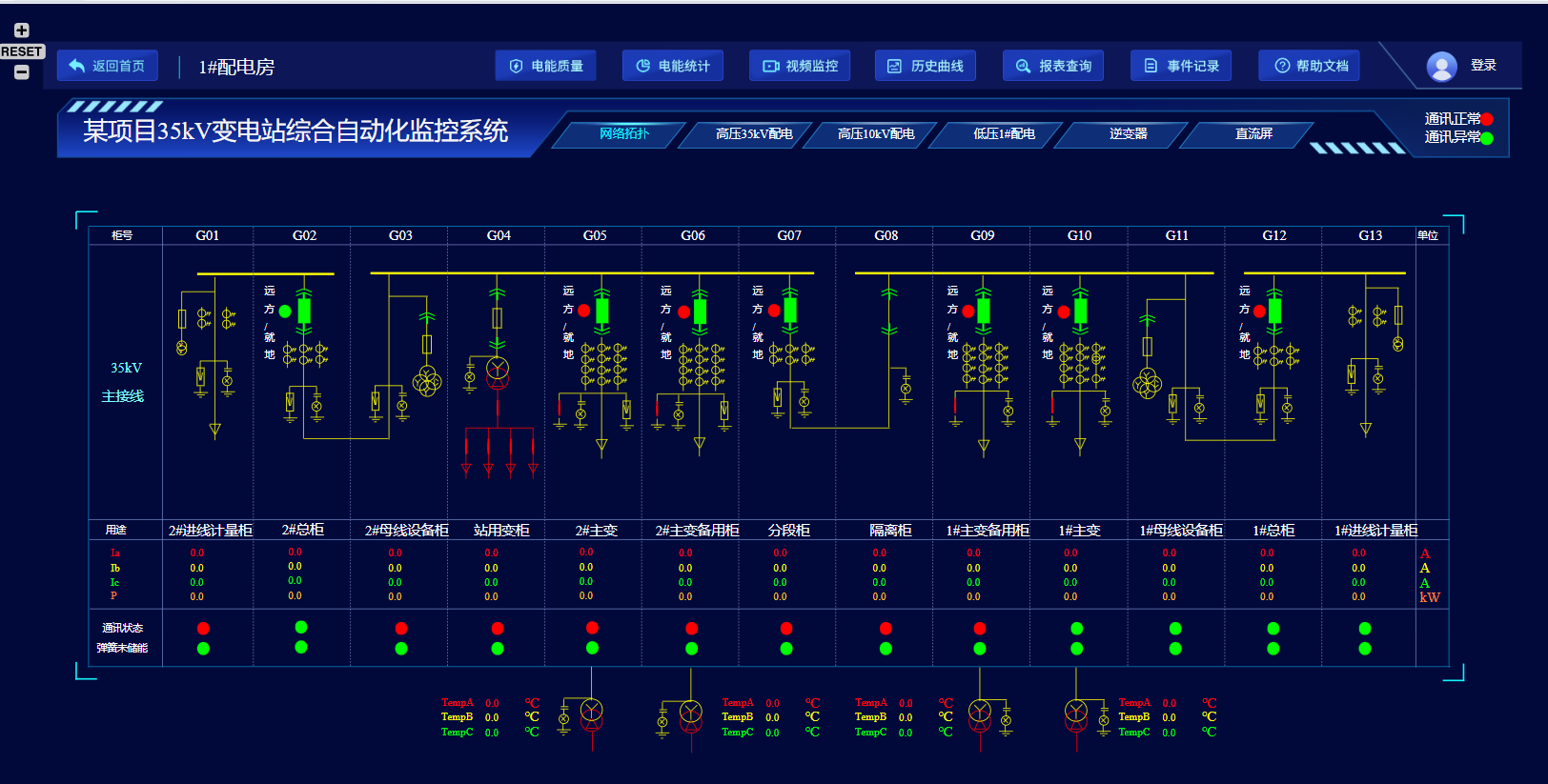The image size is (1548, 784).
Task: Open 事件记录 event log
Action: [1180, 66]
